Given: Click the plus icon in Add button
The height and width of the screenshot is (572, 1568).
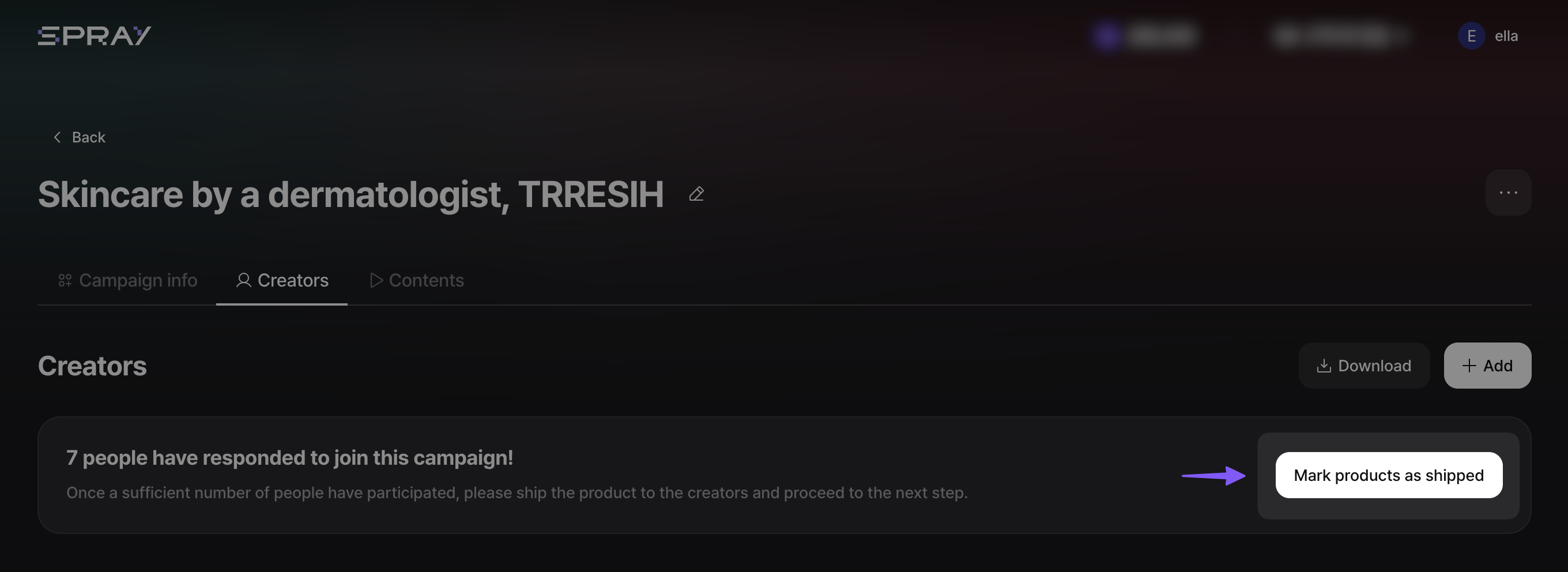Looking at the screenshot, I should (x=1469, y=366).
